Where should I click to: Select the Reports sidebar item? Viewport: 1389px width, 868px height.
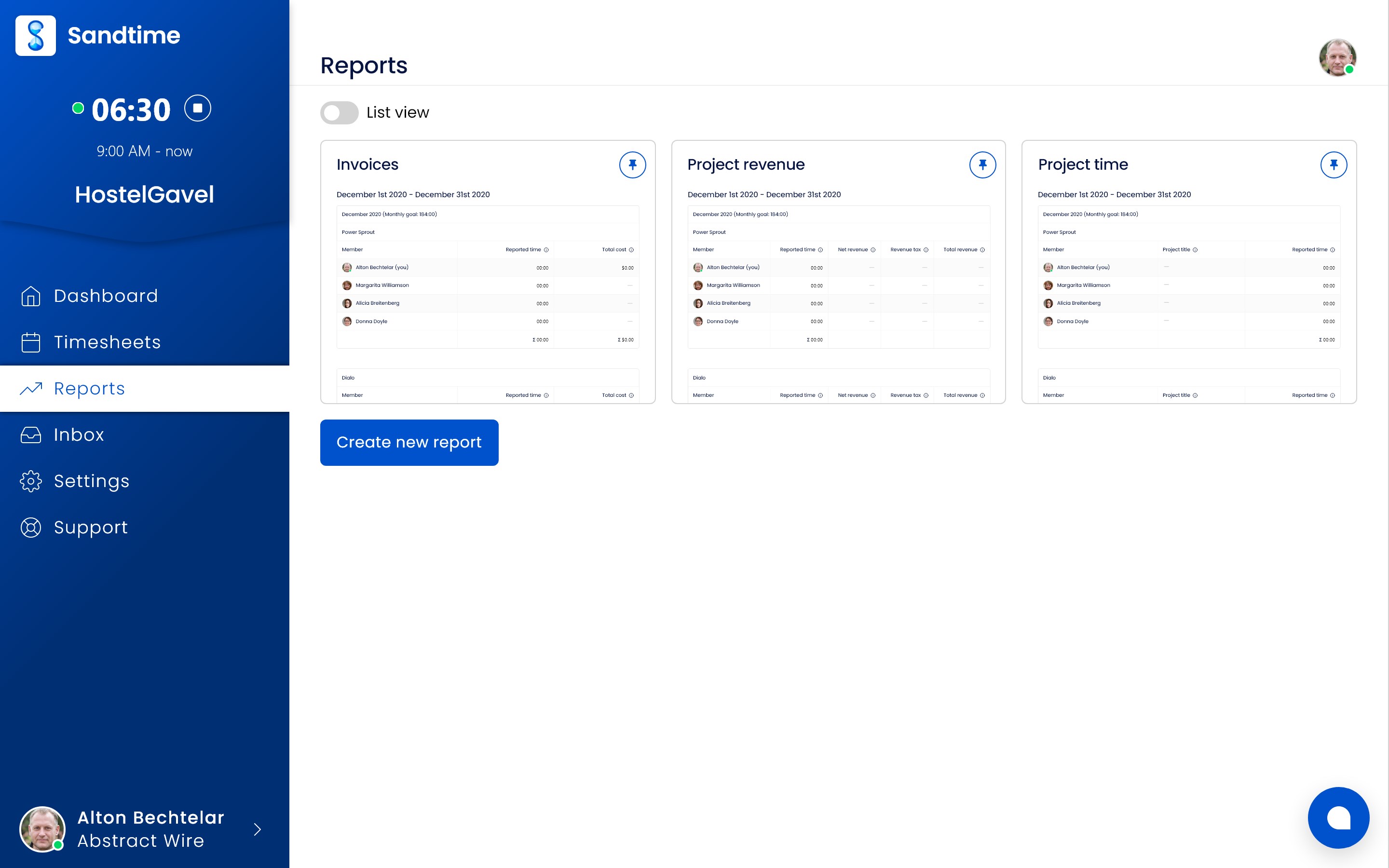click(89, 389)
